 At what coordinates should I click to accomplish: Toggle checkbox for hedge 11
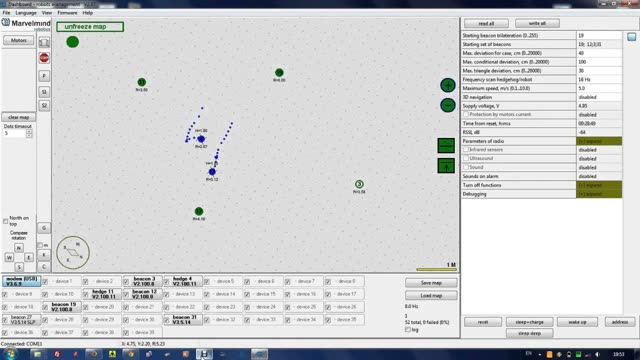(86, 294)
